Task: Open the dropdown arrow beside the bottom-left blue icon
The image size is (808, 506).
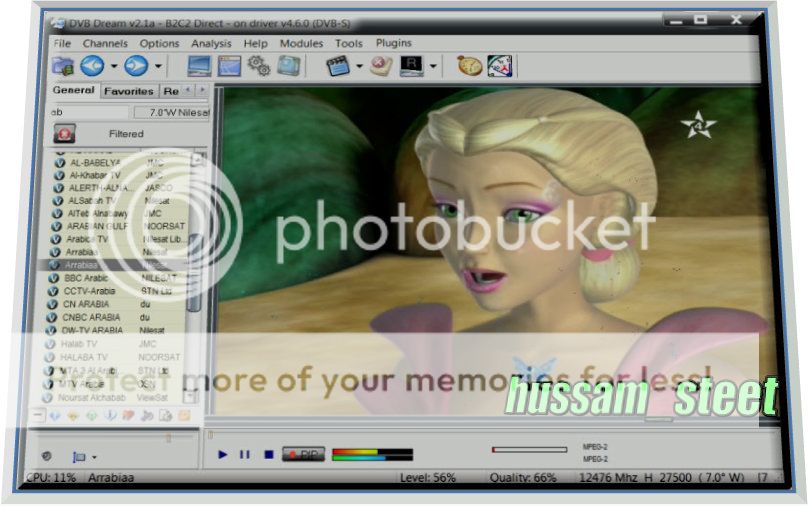Action: point(94,457)
